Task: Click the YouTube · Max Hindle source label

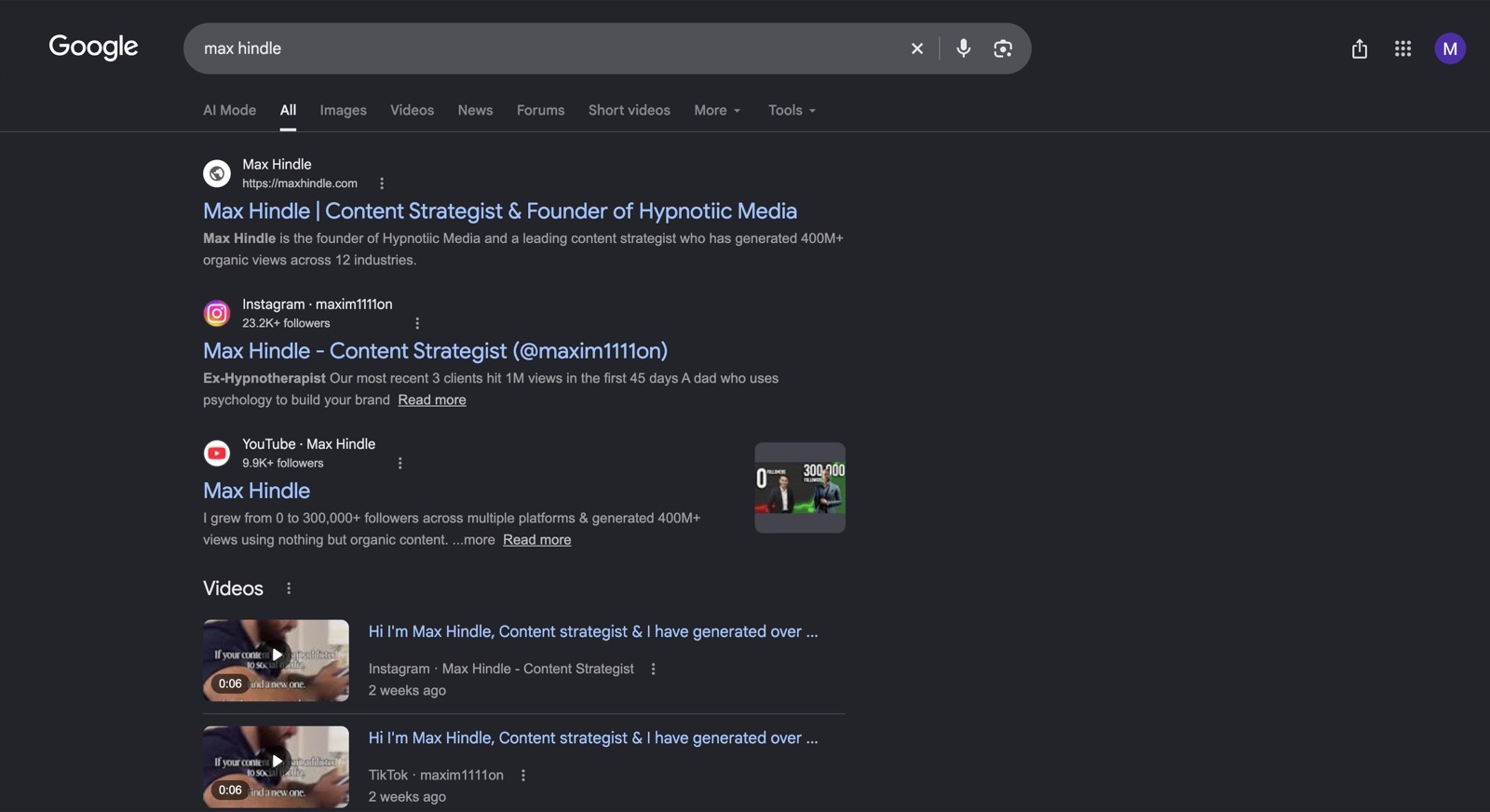Action: tap(309, 444)
